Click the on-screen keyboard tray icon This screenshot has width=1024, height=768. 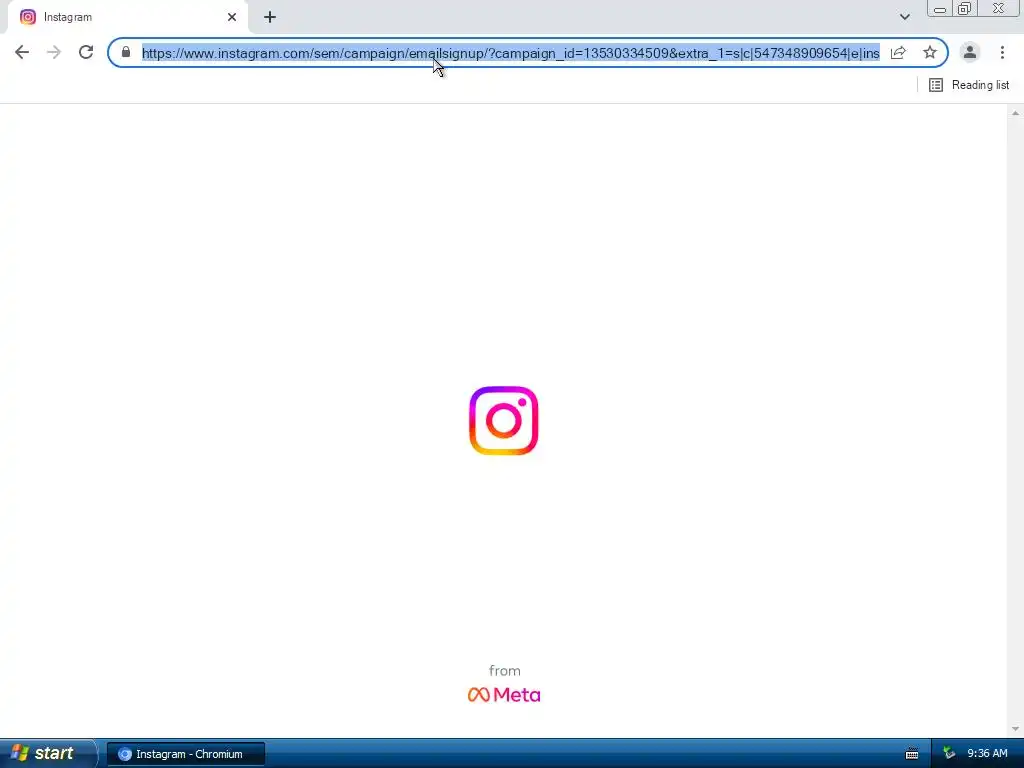pyautogui.click(x=912, y=754)
